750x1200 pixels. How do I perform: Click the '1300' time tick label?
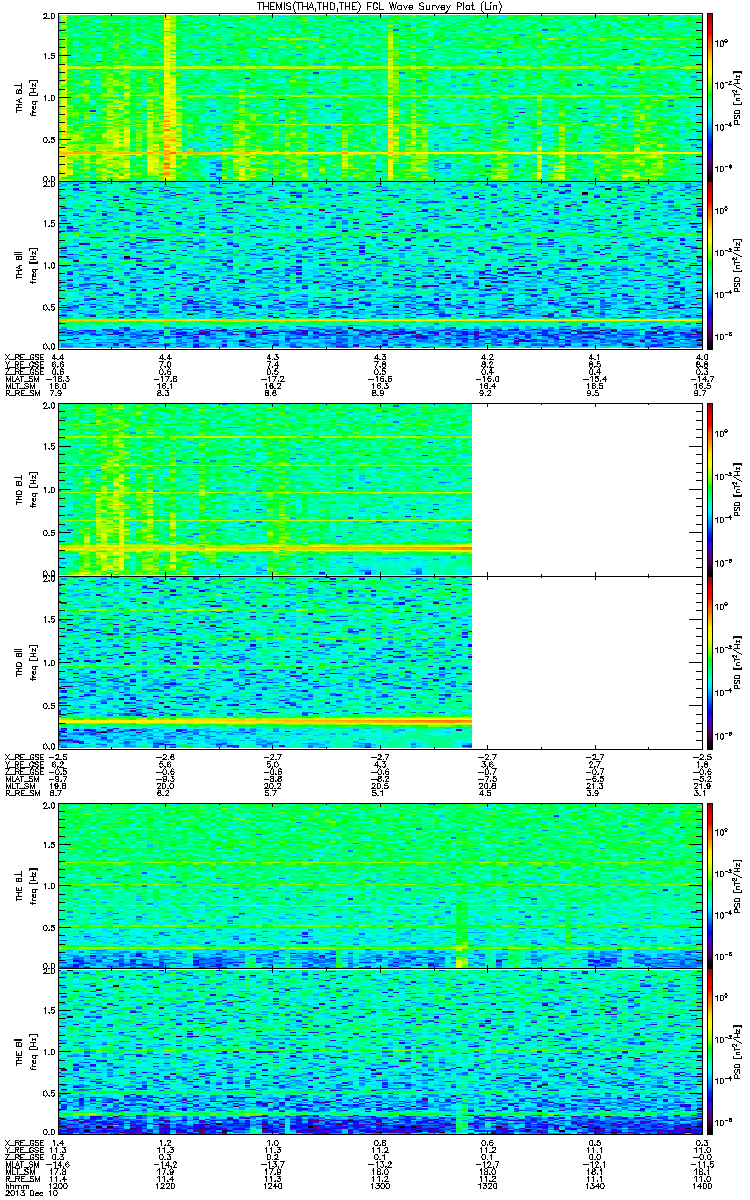pos(380,1185)
